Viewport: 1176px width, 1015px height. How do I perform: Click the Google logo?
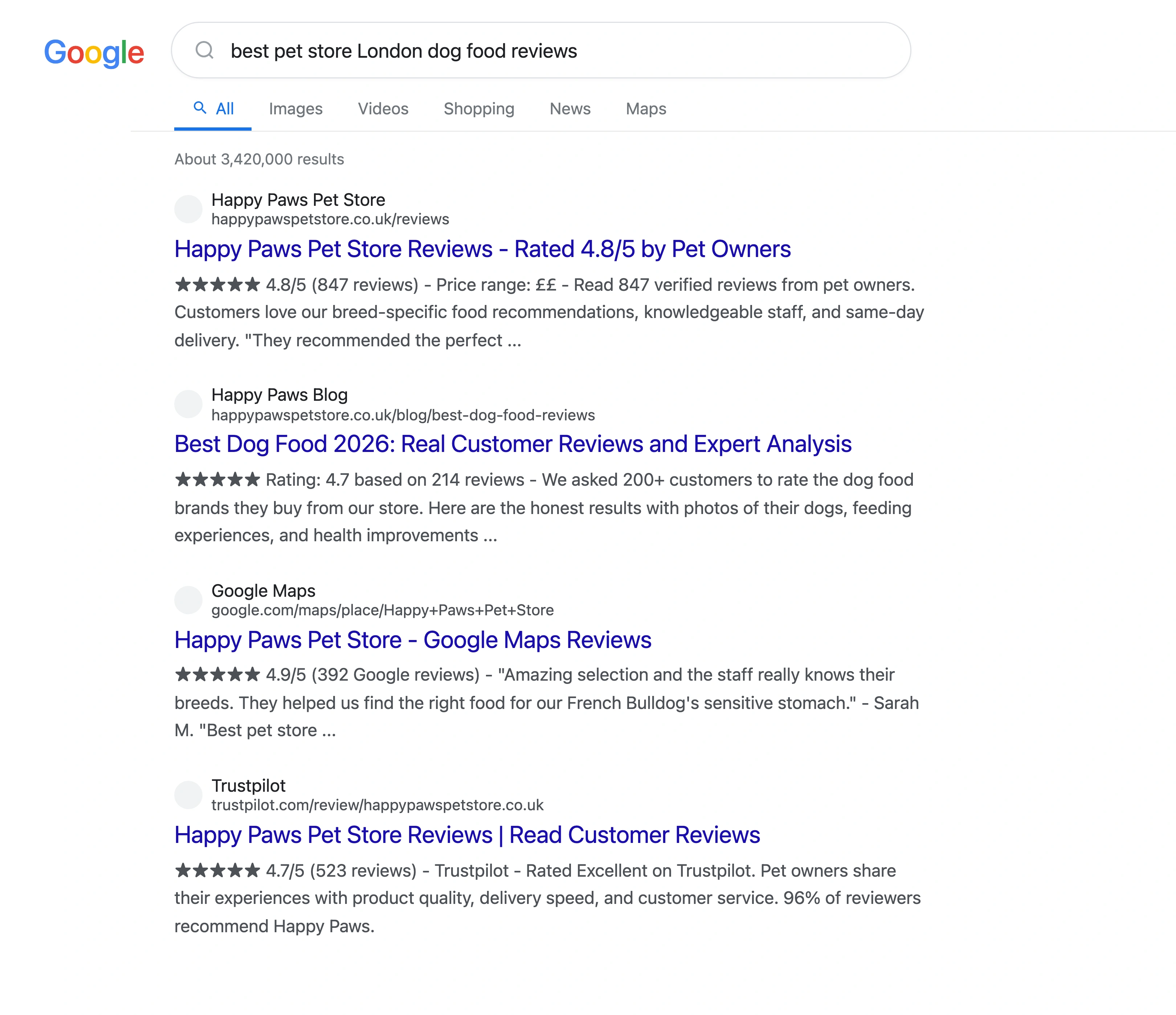click(x=94, y=52)
